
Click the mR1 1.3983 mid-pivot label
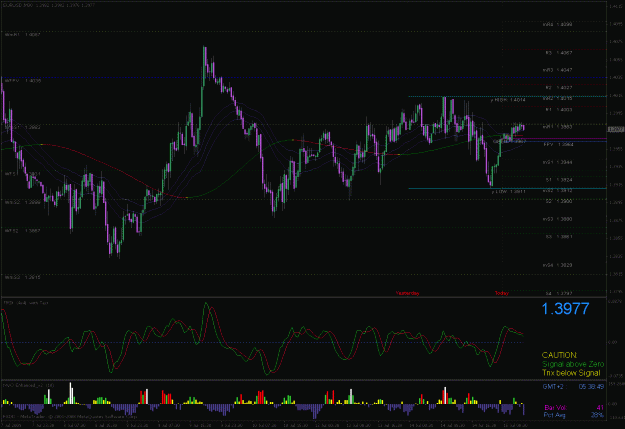557,127
